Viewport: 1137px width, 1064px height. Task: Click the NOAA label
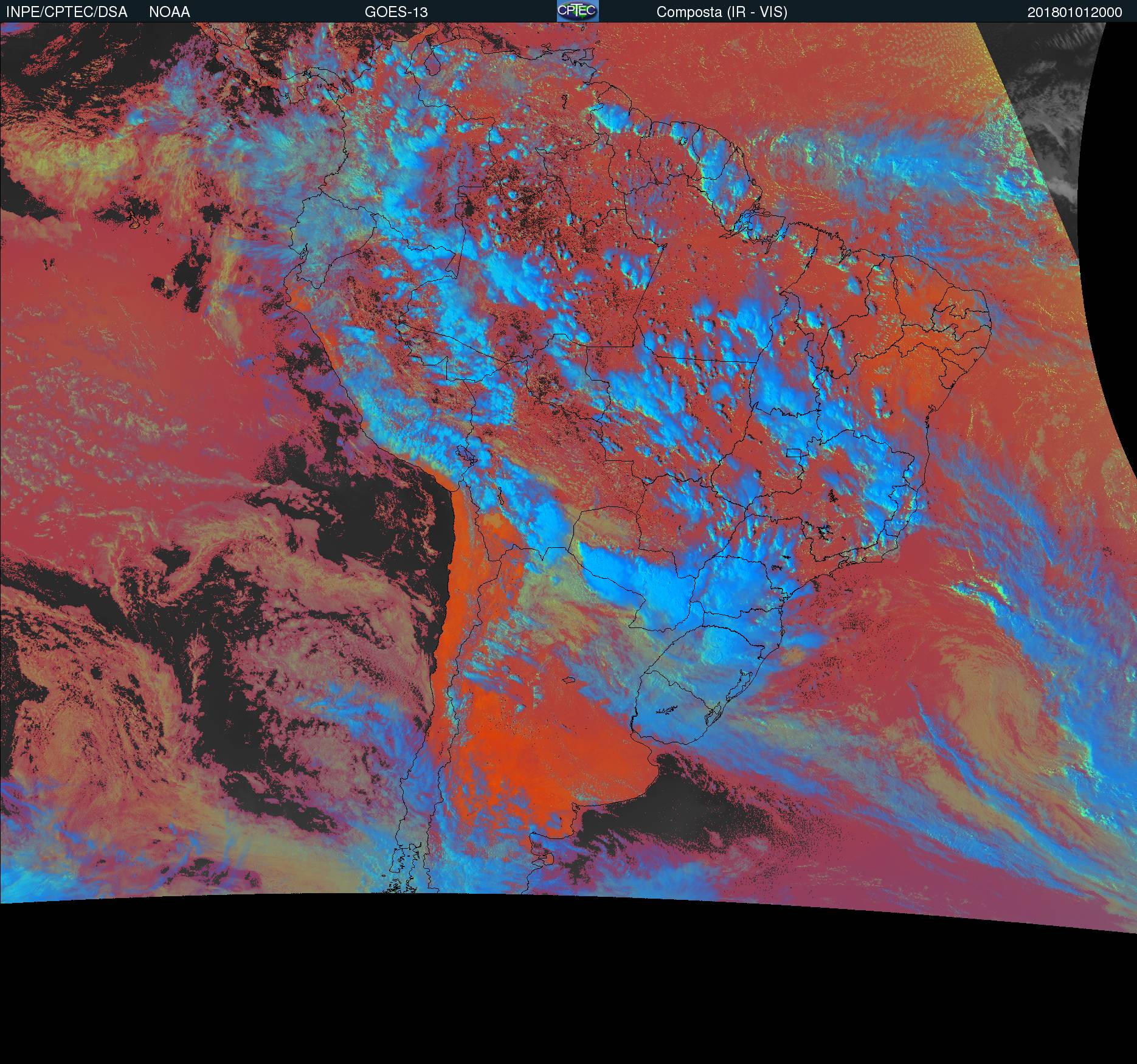point(170,12)
